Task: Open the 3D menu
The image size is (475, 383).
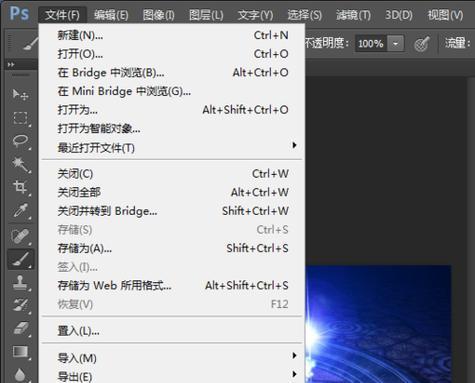Action: click(399, 15)
